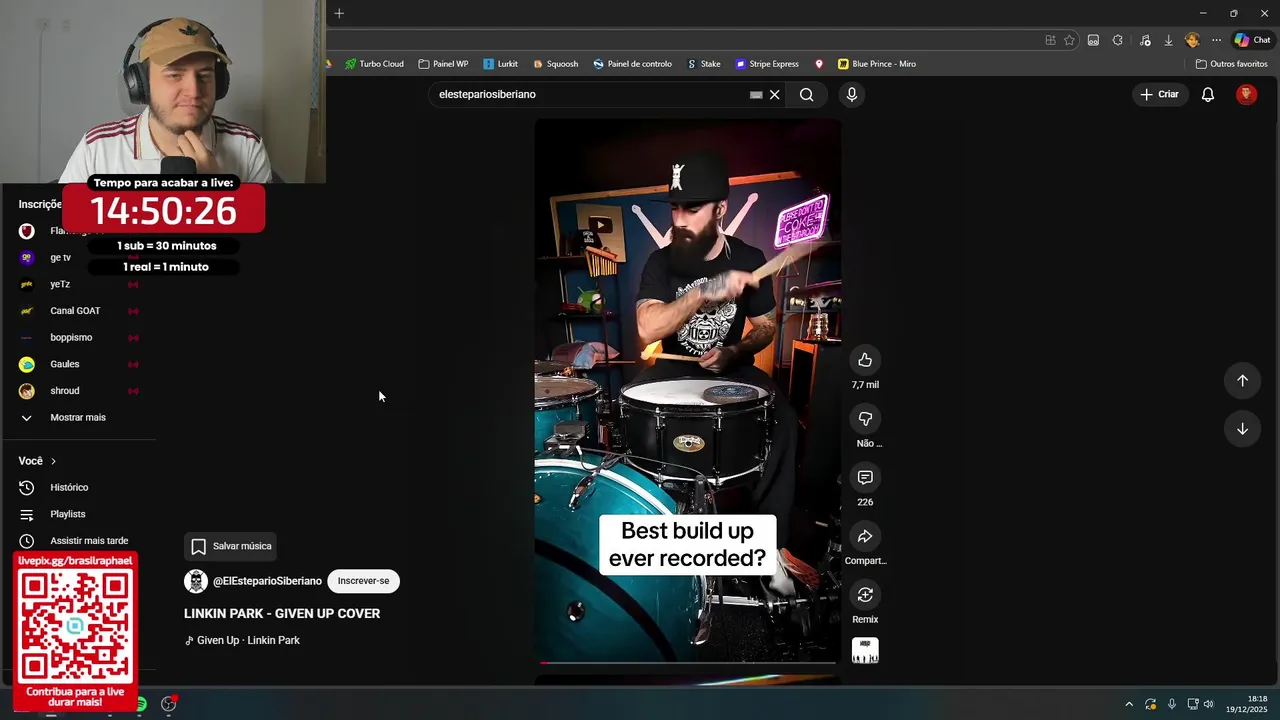
Task: Open the Stake bookmark
Action: (704, 64)
